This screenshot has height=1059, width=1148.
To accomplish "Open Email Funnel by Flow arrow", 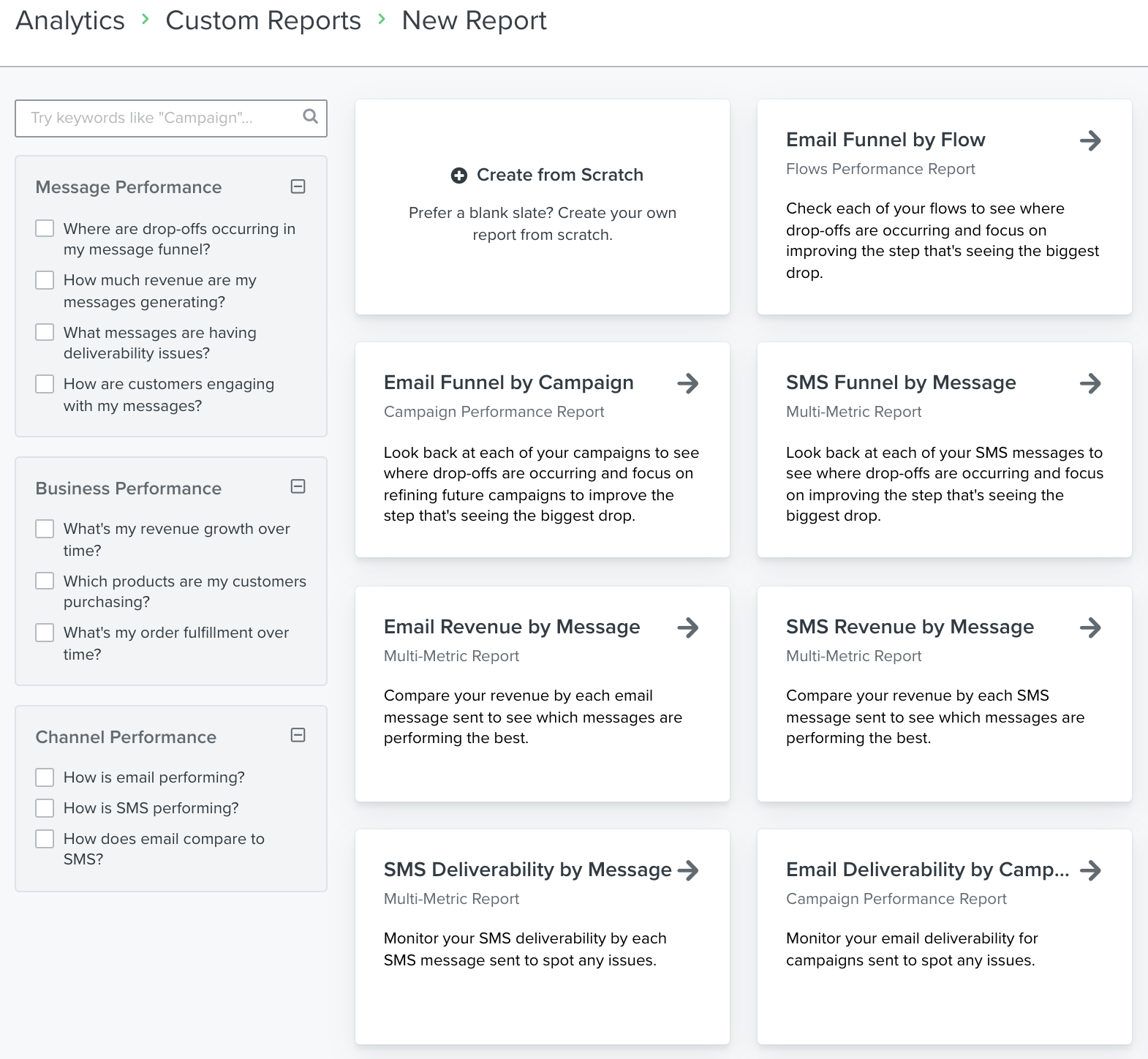I will pyautogui.click(x=1090, y=140).
